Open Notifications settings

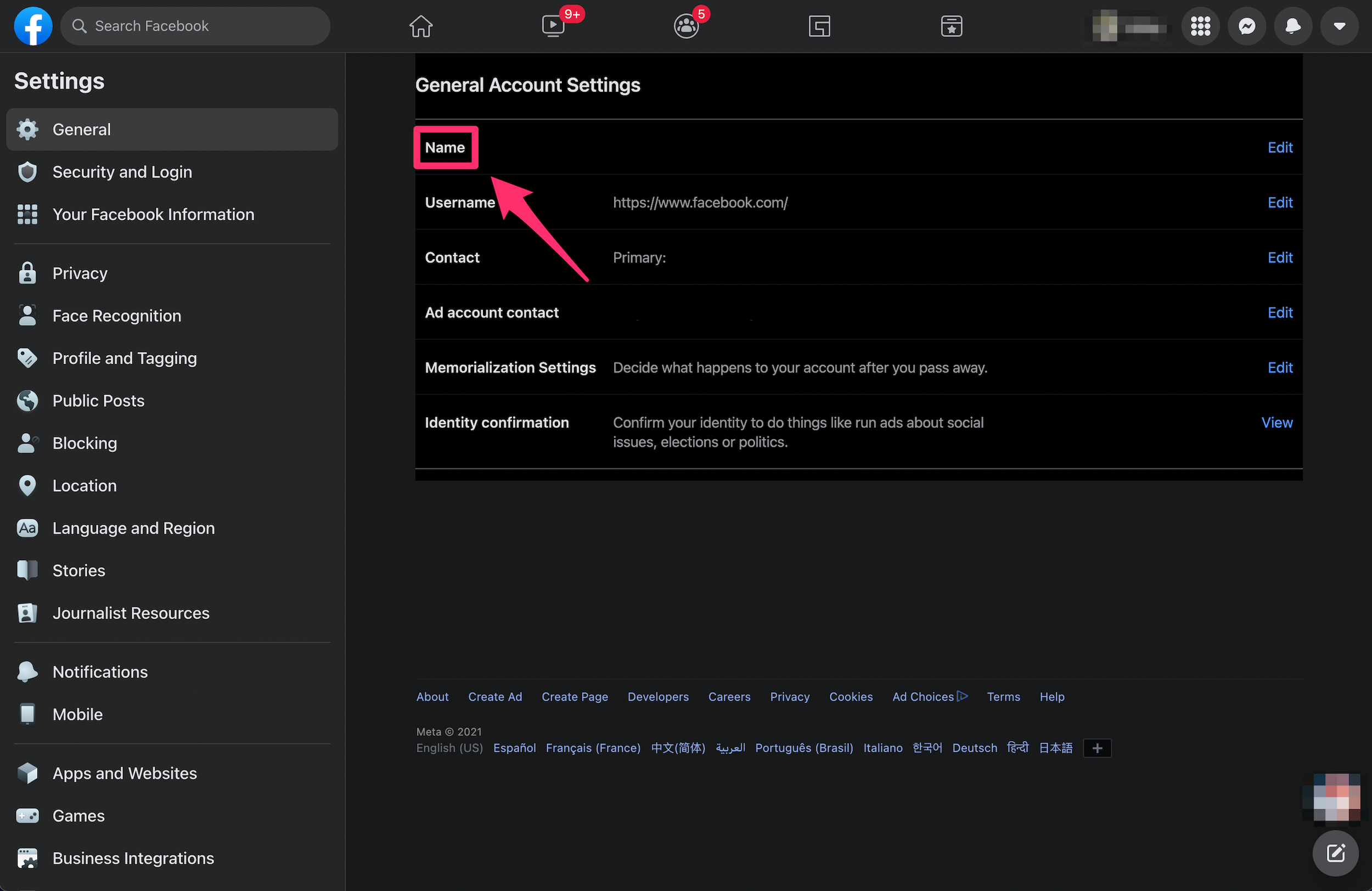[x=172, y=673]
